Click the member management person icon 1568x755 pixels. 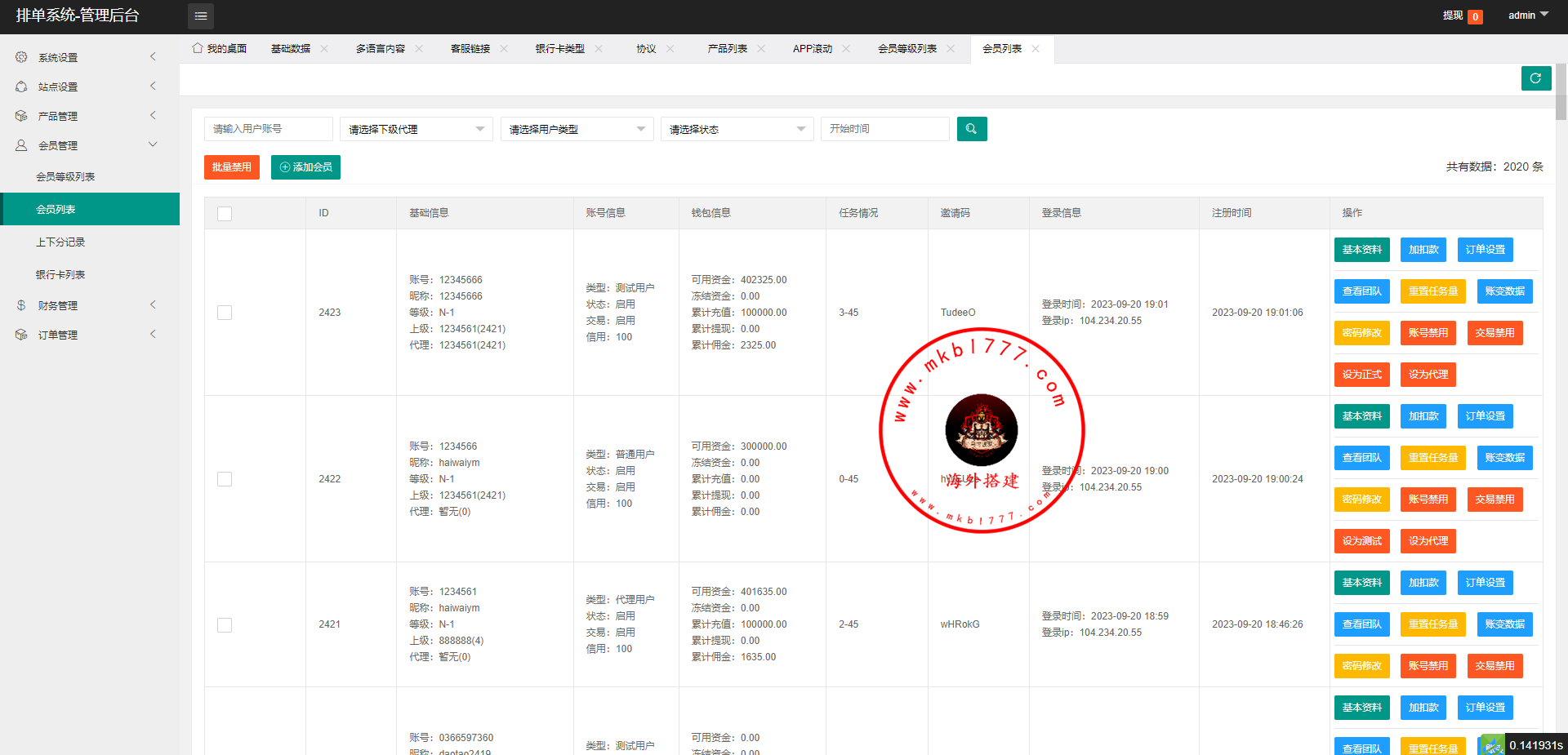point(21,145)
